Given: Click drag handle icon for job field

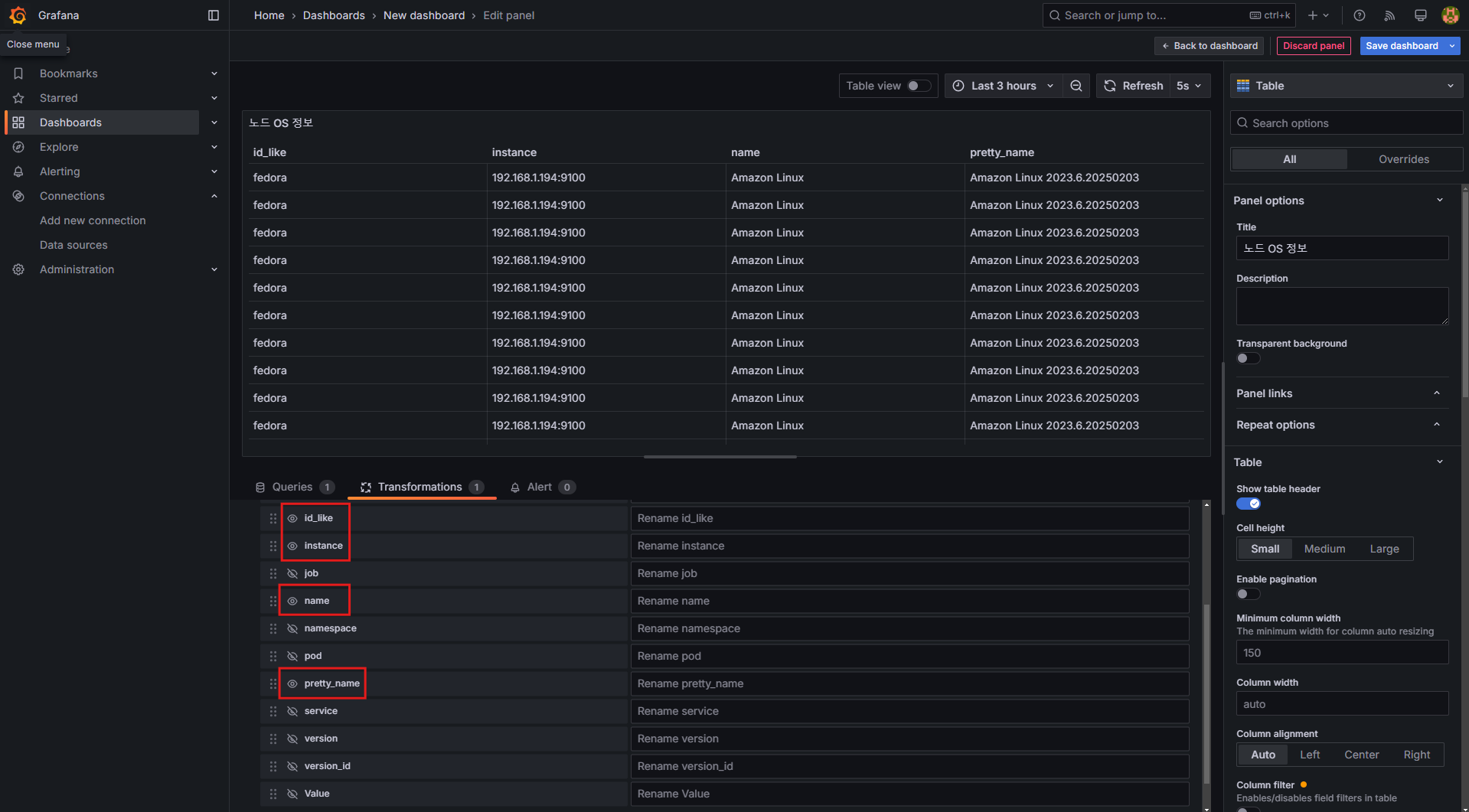Looking at the screenshot, I should 273,573.
